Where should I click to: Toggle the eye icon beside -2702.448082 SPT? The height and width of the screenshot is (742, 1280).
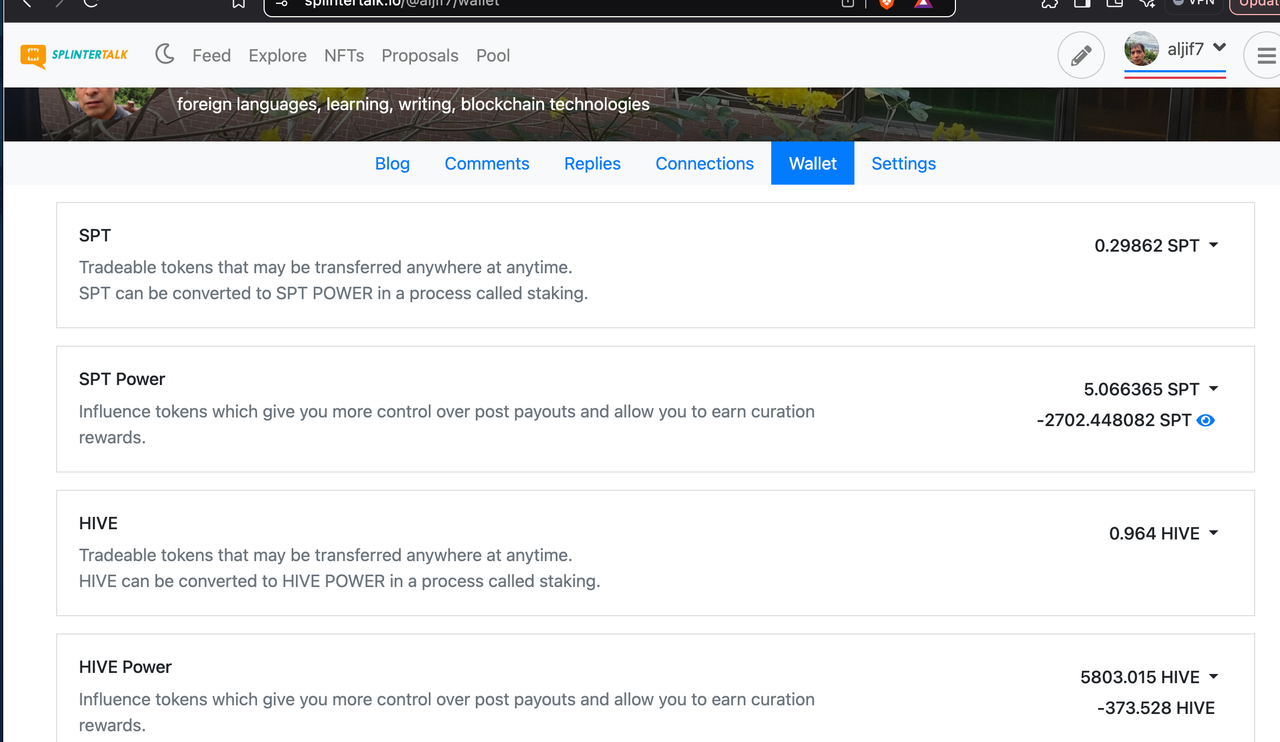tap(1206, 420)
